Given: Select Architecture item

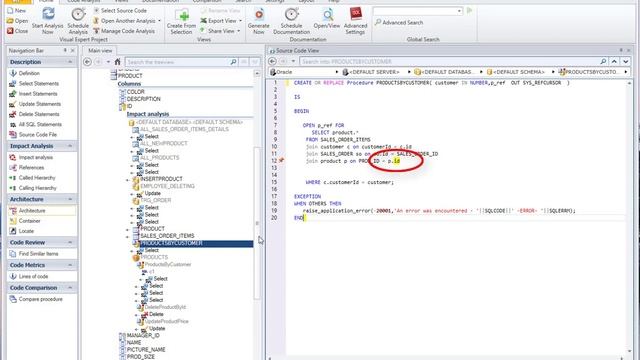Looking at the screenshot, I should pos(42,211).
